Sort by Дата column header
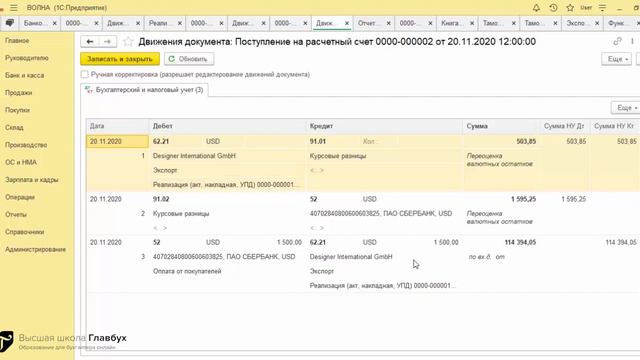 118,126
